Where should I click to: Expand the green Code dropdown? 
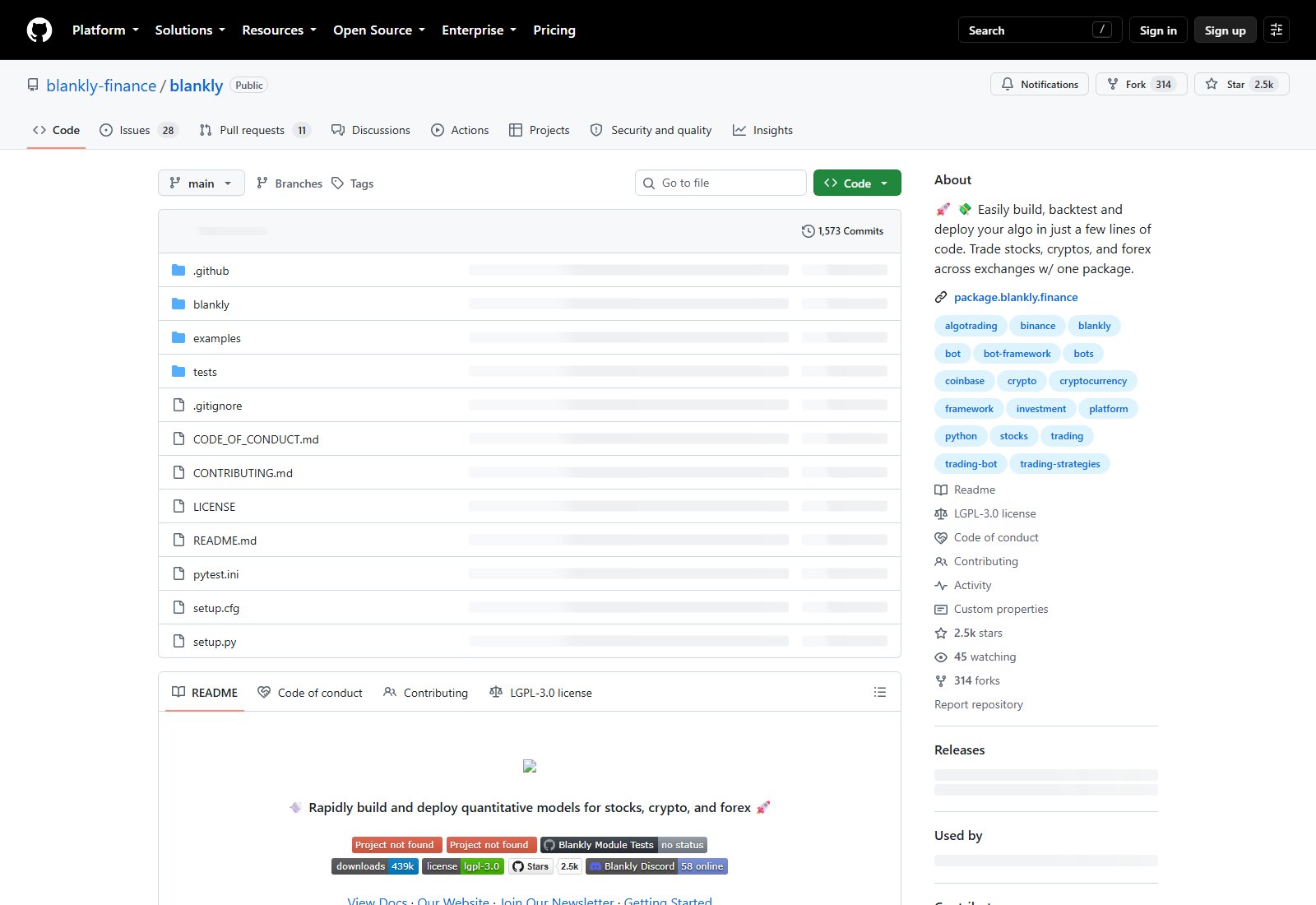[857, 183]
